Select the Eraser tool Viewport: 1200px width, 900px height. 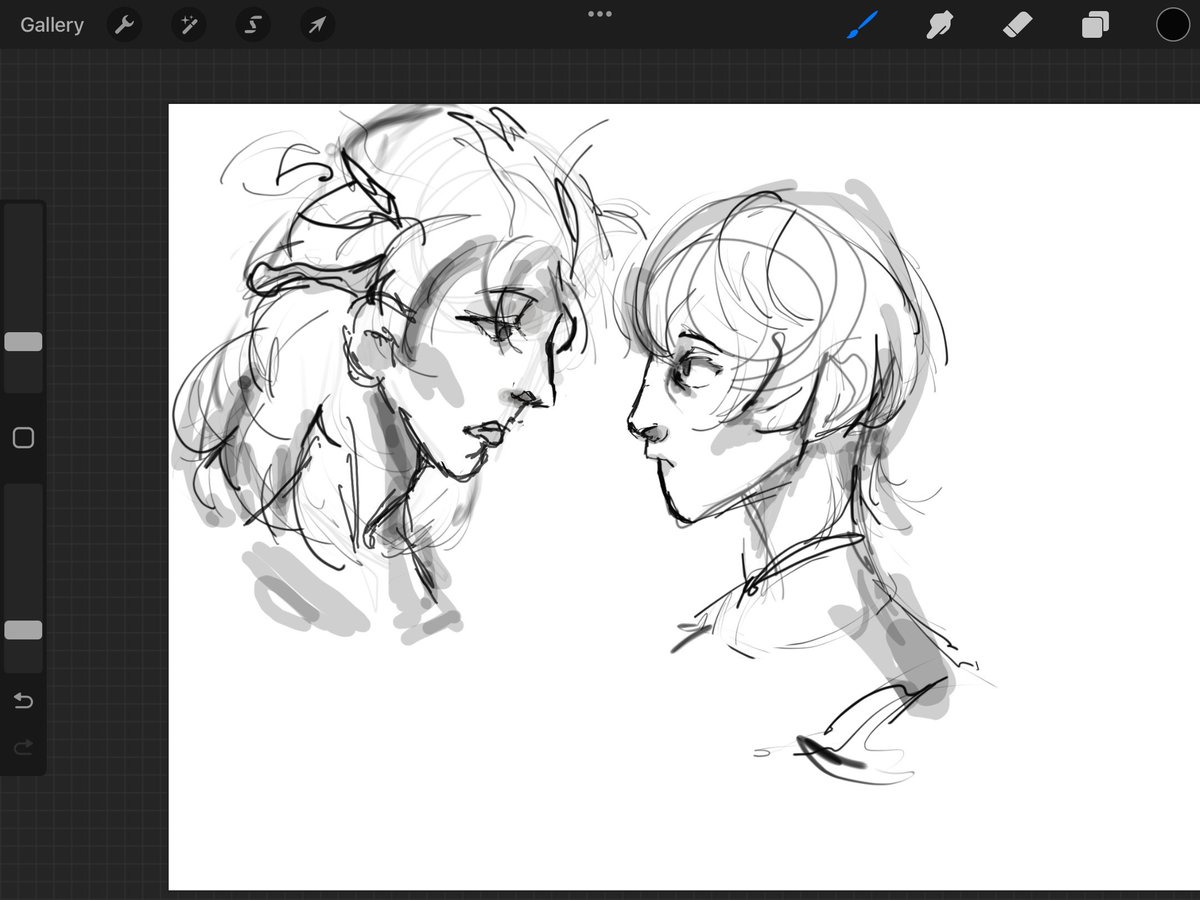click(1017, 25)
